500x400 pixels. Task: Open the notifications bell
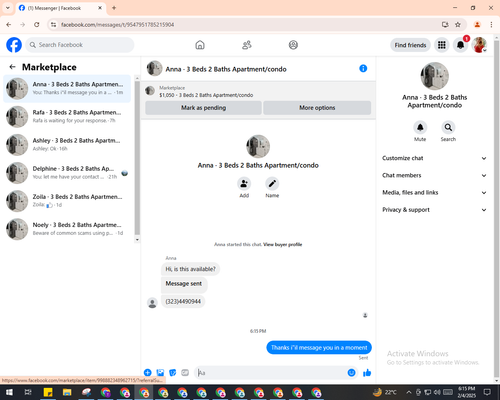460,45
